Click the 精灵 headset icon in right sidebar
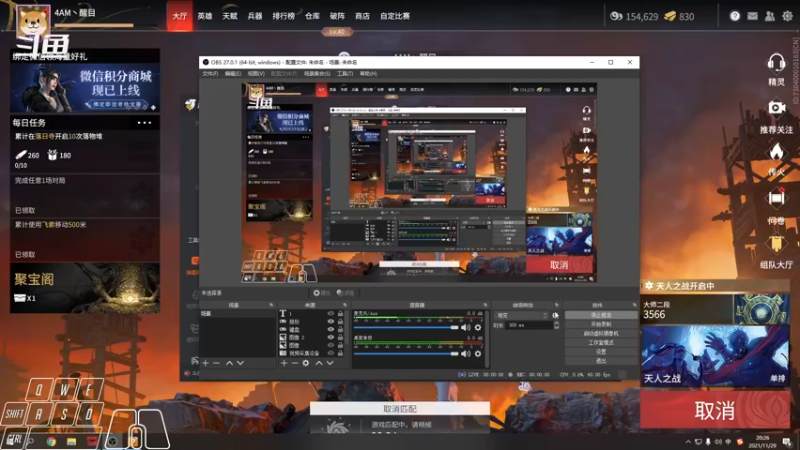 tap(776, 64)
